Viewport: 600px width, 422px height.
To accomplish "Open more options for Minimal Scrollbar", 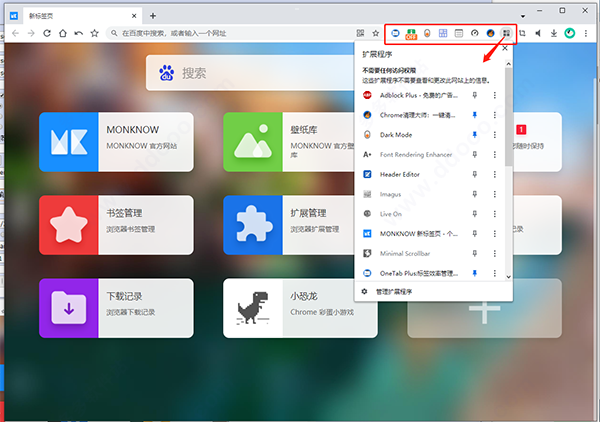I will click(x=494, y=253).
